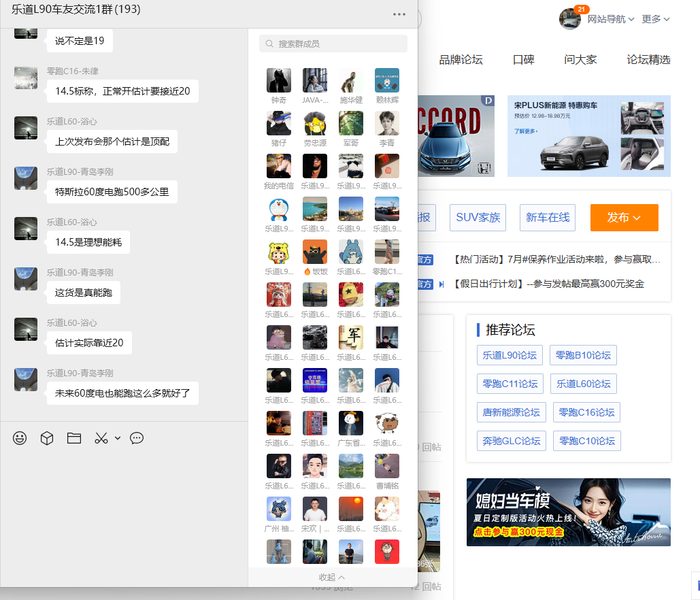The width and height of the screenshot is (700, 600).
Task: Click the scissors screenshot tool
Action: [x=101, y=438]
